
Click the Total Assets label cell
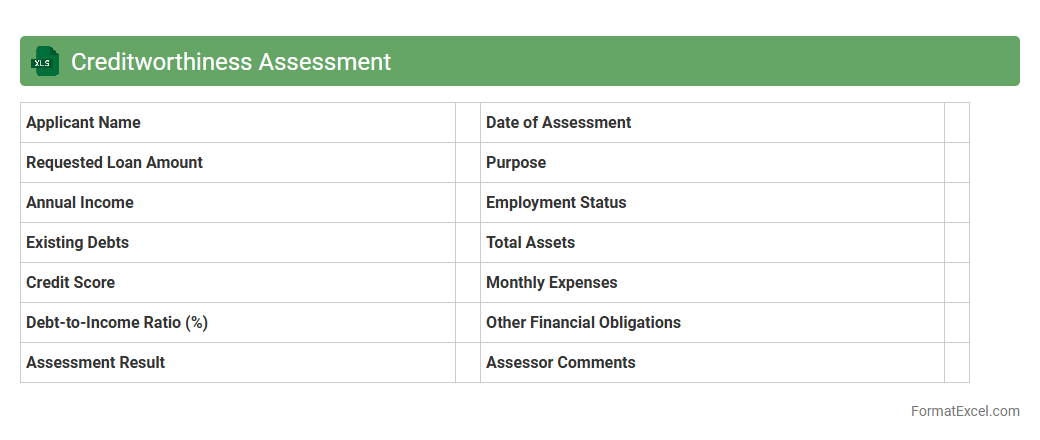[530, 243]
